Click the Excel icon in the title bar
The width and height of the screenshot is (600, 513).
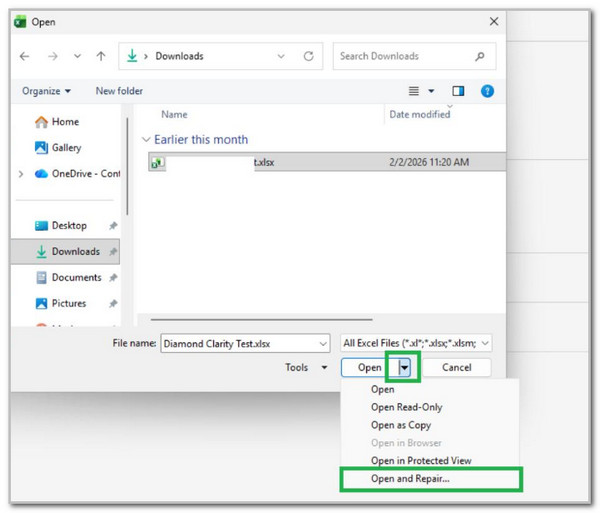(x=20, y=22)
